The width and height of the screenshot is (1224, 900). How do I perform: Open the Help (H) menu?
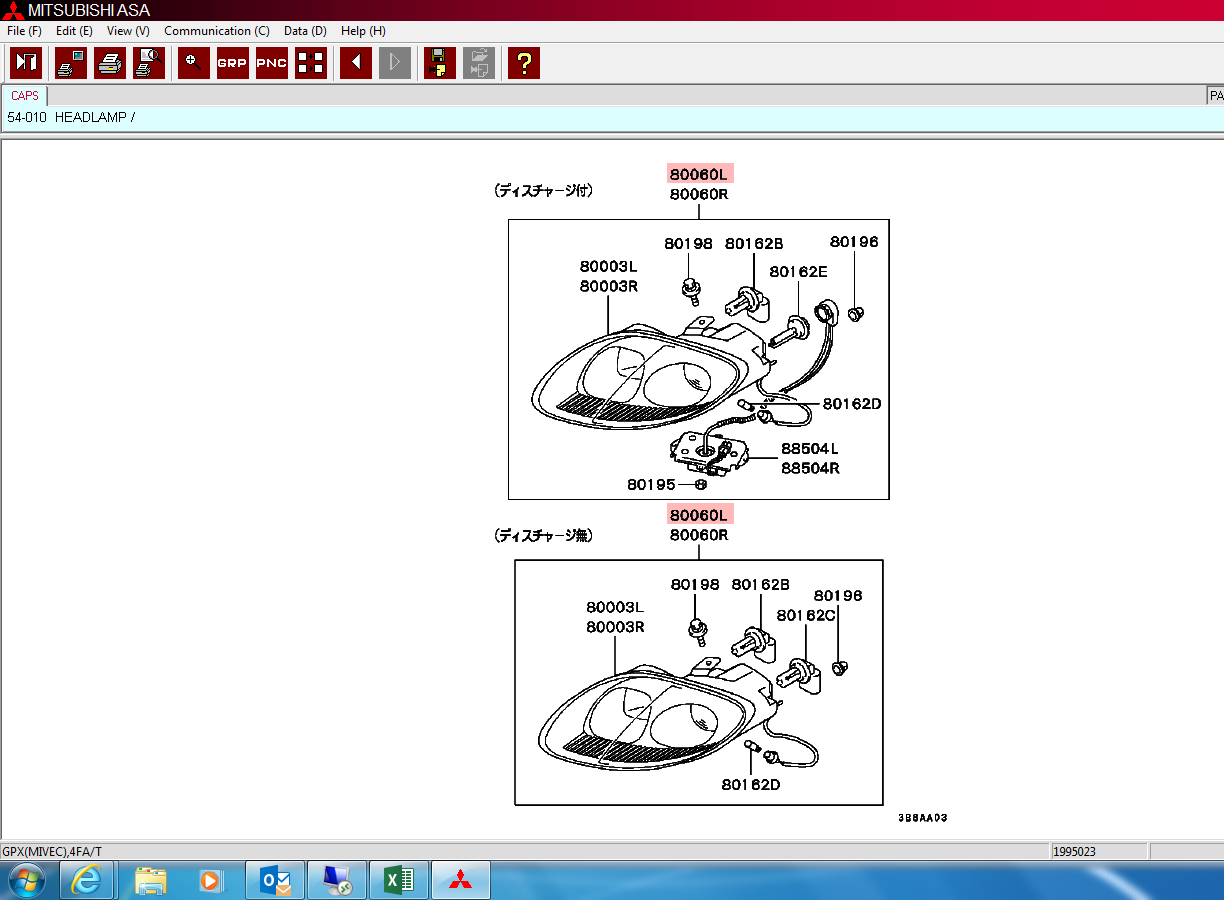(363, 31)
